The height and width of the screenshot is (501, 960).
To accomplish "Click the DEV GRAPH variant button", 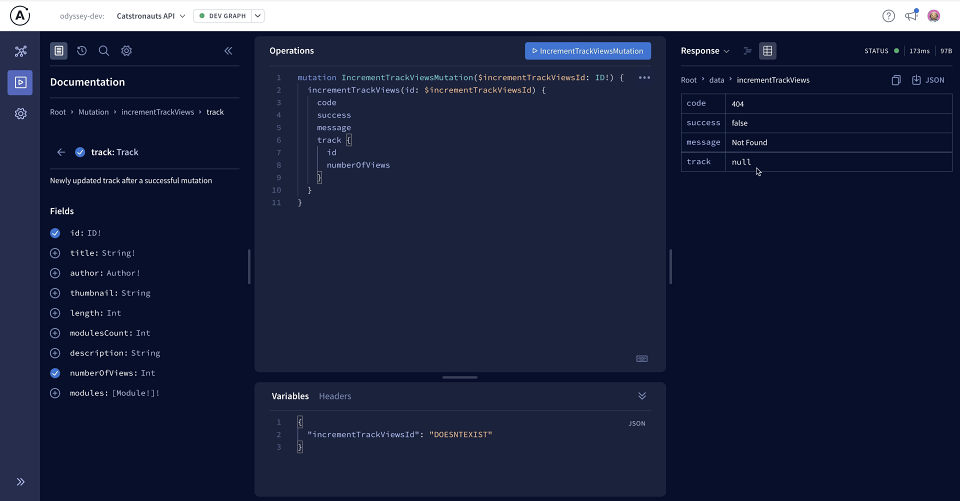I will point(222,16).
